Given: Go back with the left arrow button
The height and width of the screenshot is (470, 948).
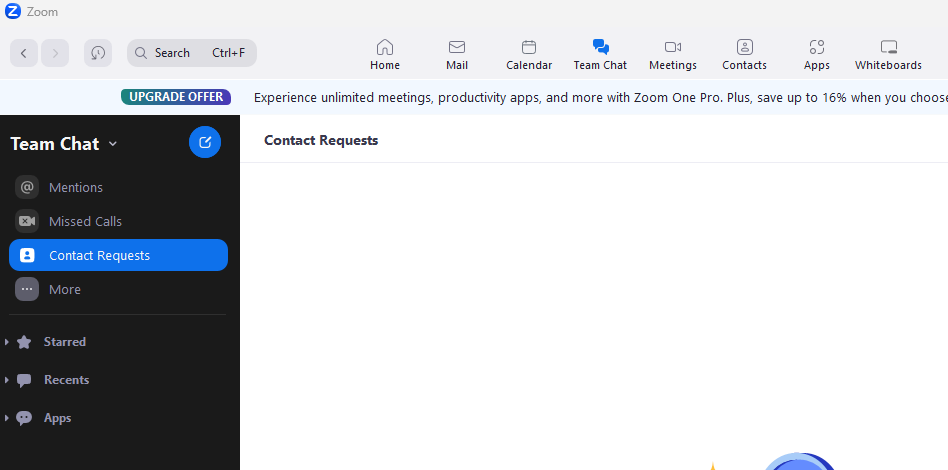Looking at the screenshot, I should click(24, 53).
